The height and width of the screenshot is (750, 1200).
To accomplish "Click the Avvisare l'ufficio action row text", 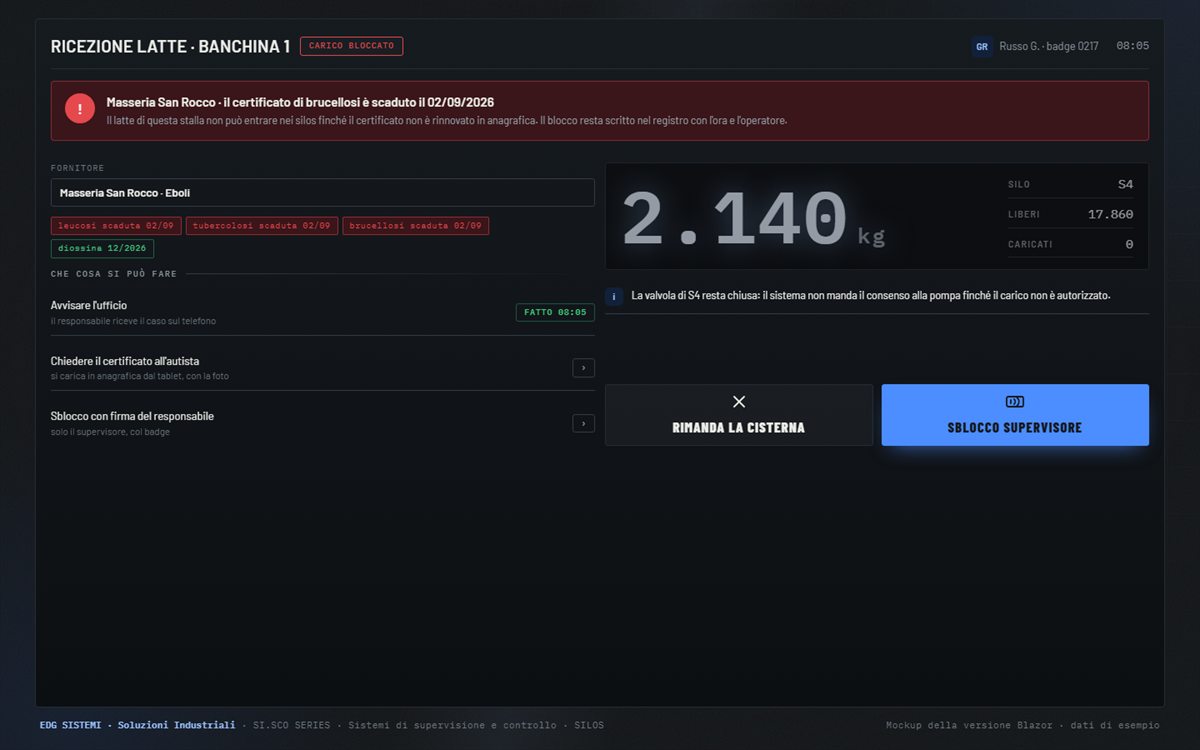I will [89, 305].
